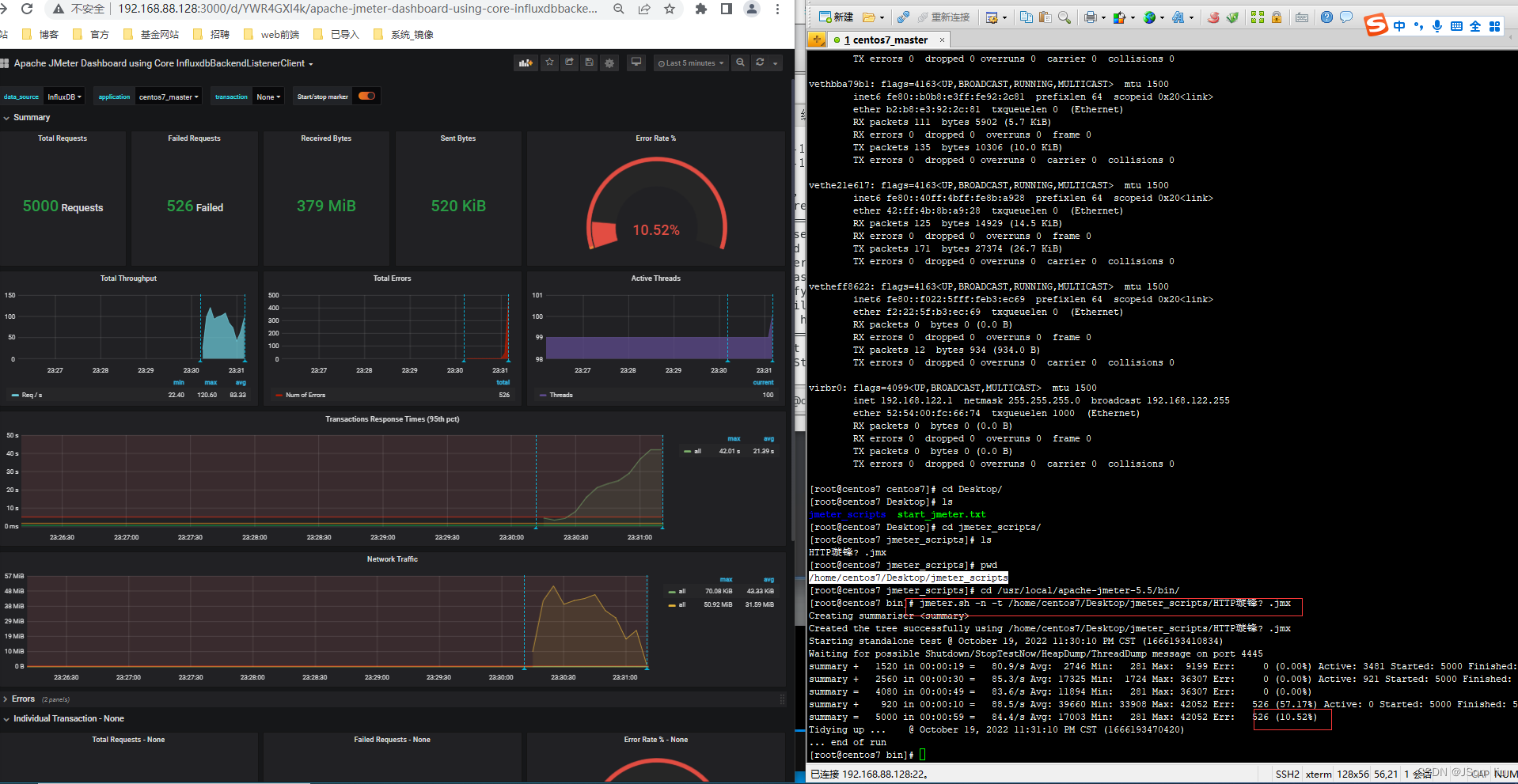Open the 招聘 bookmark folder
Image resolution: width=1518 pixels, height=784 pixels.
(211, 34)
